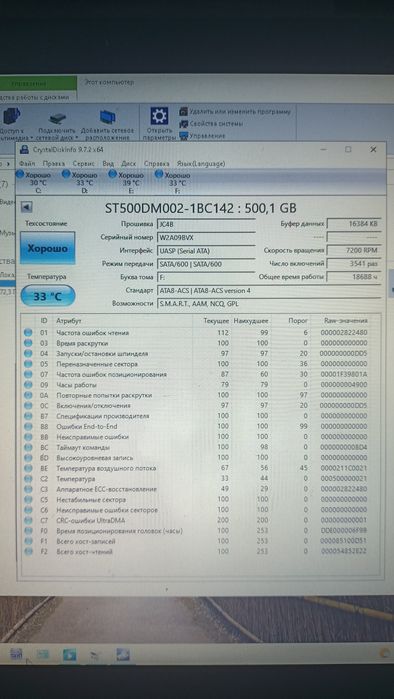Click Скорость вращения field 7200 RPM
Screen dimensions: 394x699
pyautogui.click(x=354, y=251)
